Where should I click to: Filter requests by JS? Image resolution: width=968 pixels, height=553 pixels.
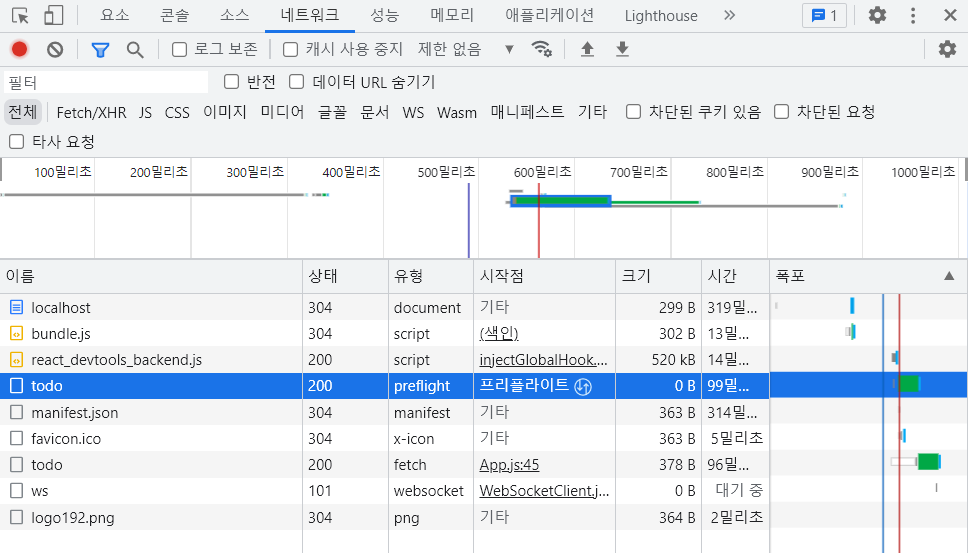pos(145,112)
